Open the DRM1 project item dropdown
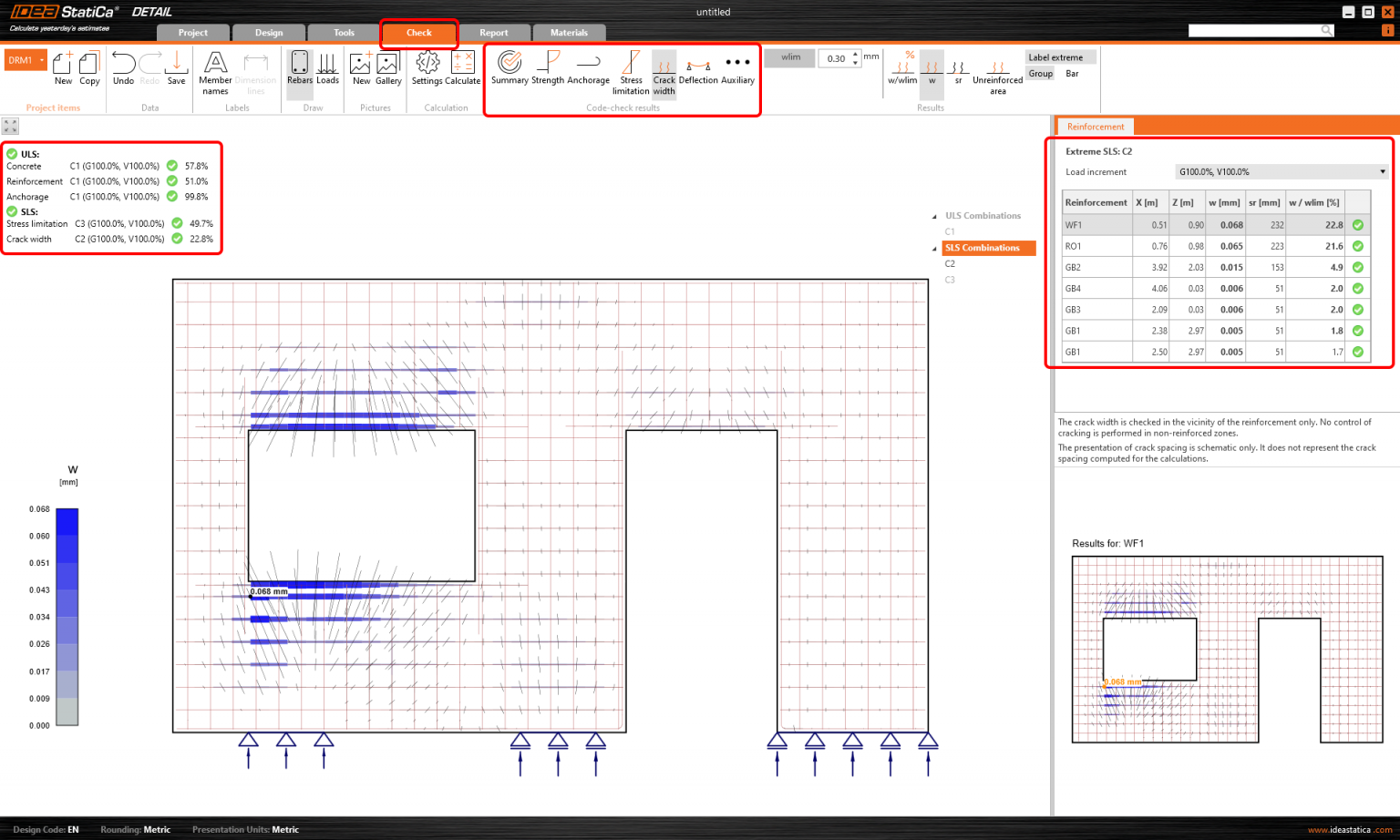The height and width of the screenshot is (840, 1400). point(40,59)
